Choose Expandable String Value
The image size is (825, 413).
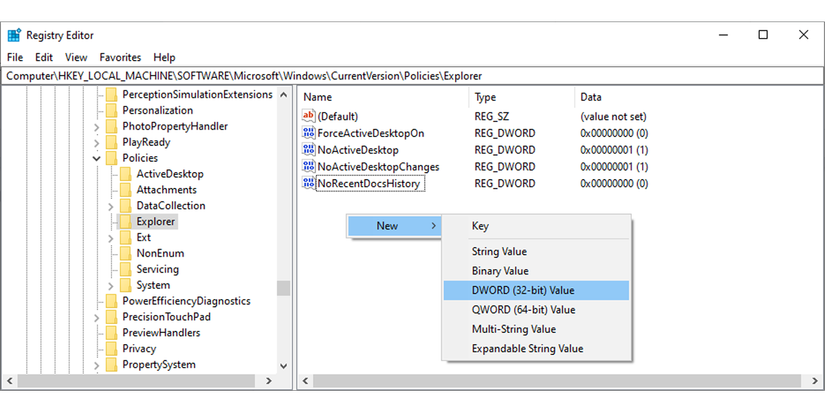coord(536,349)
